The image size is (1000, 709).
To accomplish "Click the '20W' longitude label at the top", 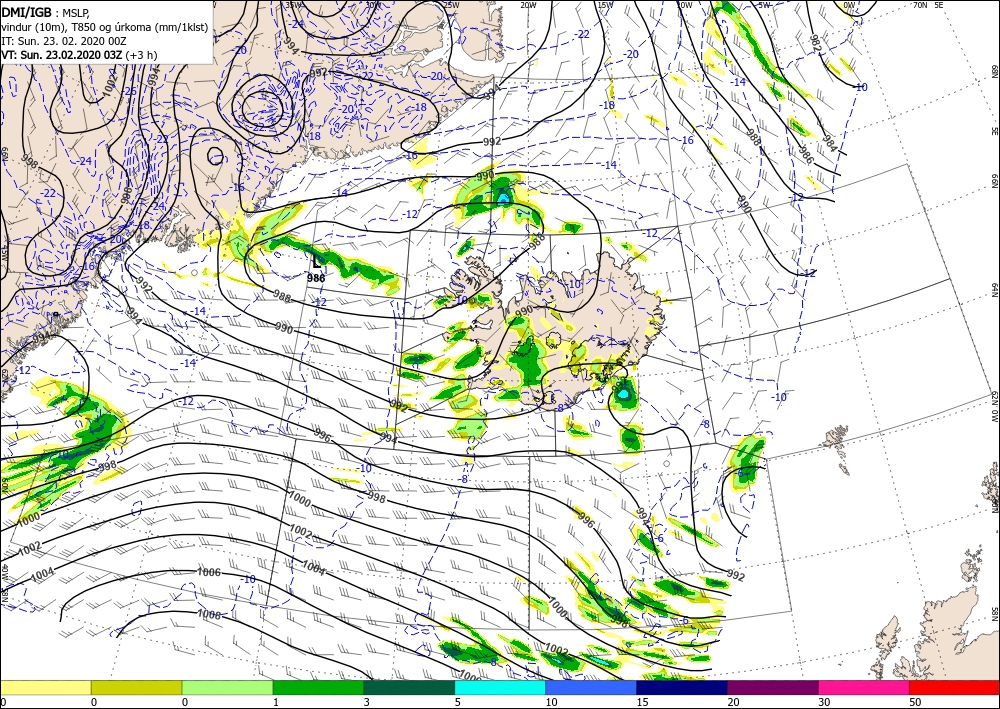I will tap(527, 5).
